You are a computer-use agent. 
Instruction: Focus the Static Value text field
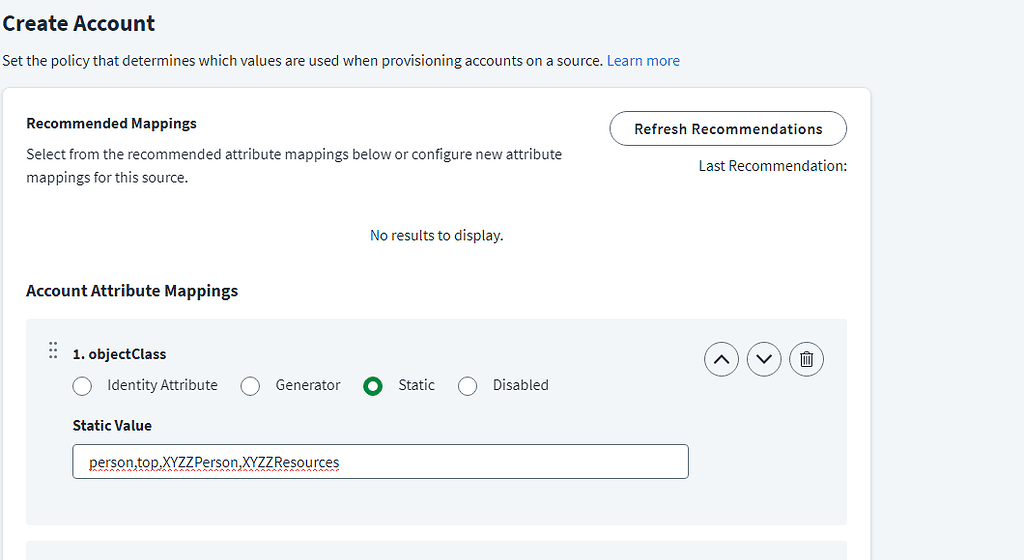(x=380, y=461)
